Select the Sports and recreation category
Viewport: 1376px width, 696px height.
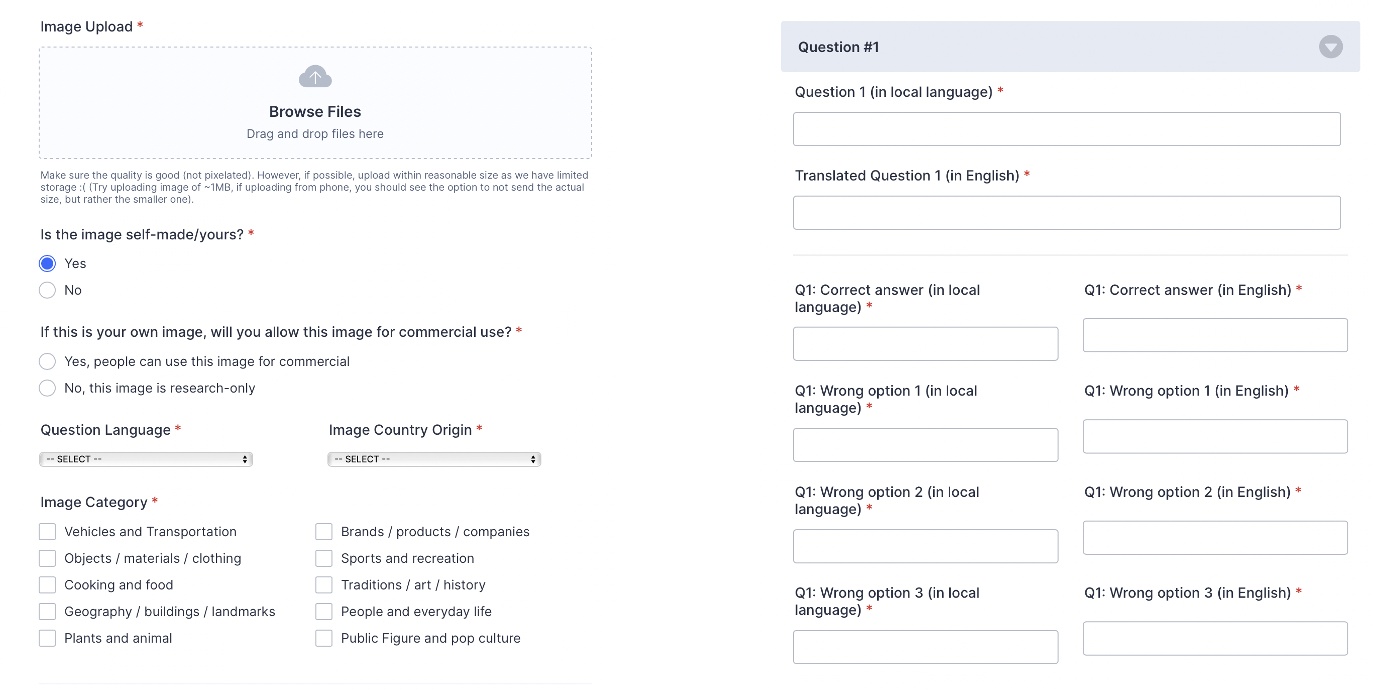(324, 558)
